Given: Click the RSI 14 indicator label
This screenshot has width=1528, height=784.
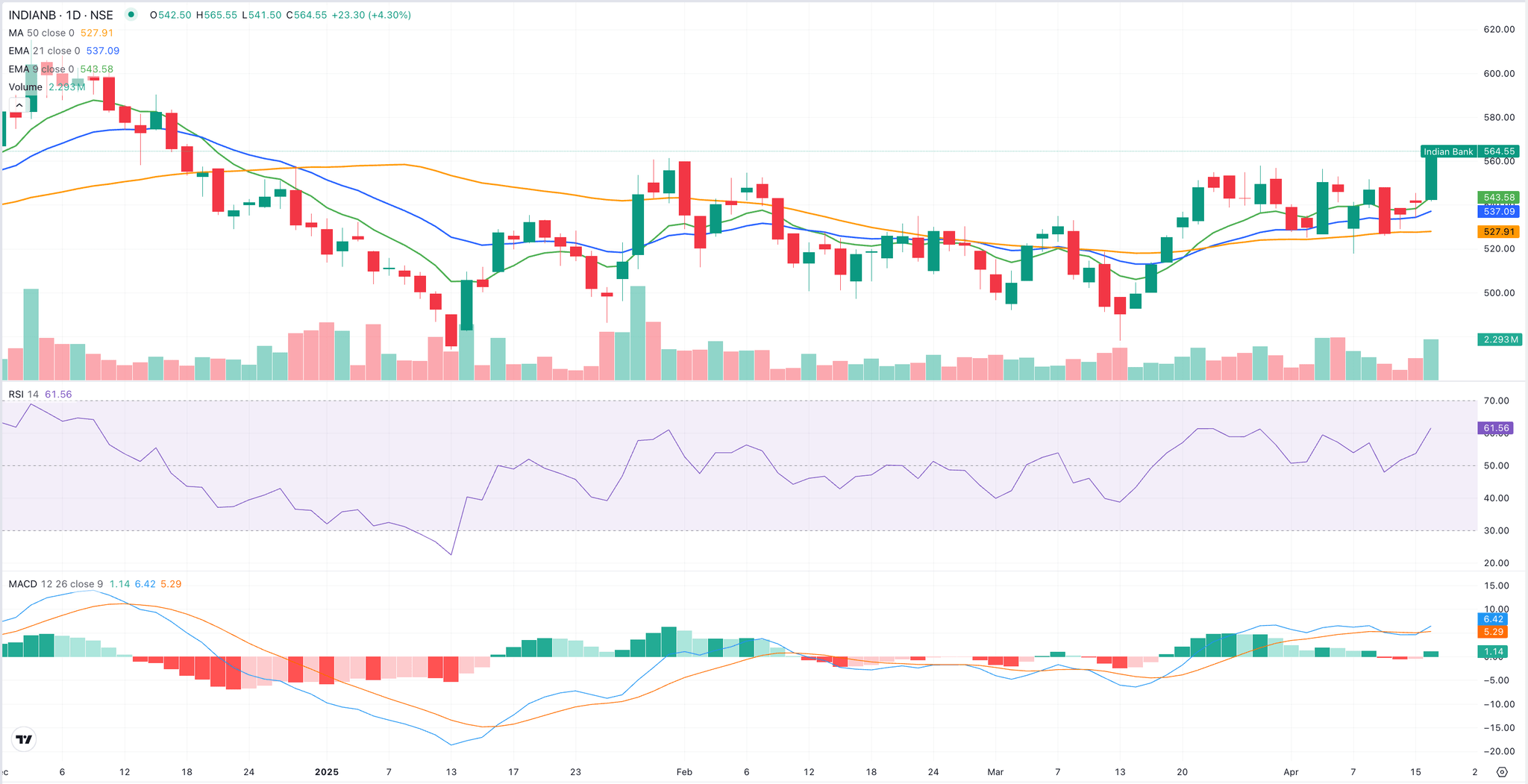Looking at the screenshot, I should (x=24, y=394).
